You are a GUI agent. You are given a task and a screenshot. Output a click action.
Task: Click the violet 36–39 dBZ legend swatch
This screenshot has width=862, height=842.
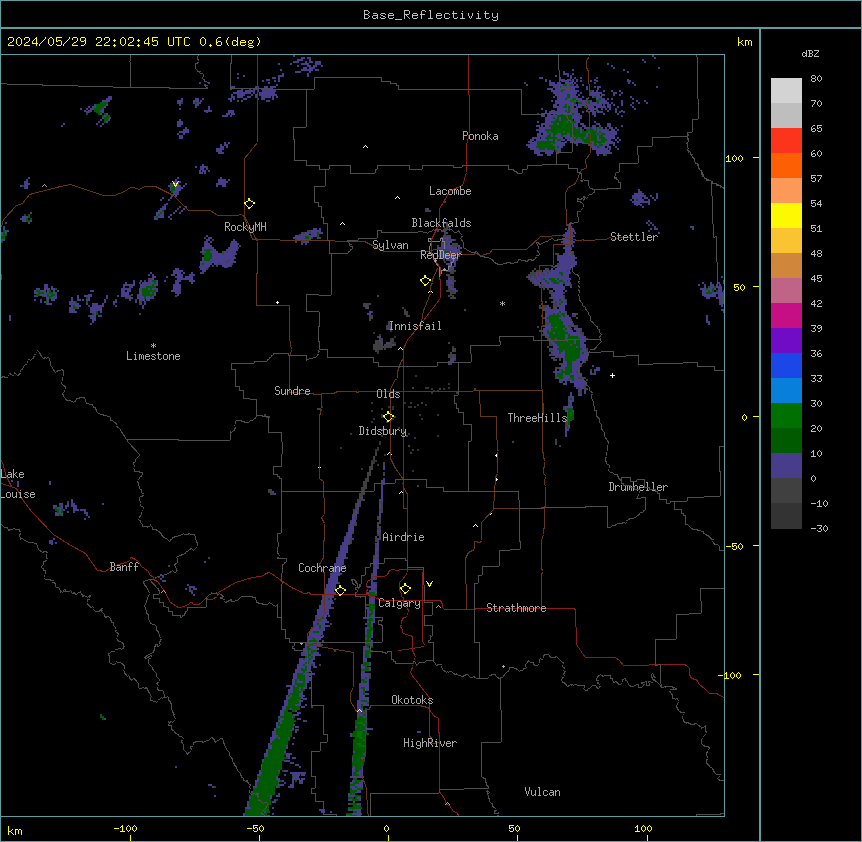coord(786,340)
